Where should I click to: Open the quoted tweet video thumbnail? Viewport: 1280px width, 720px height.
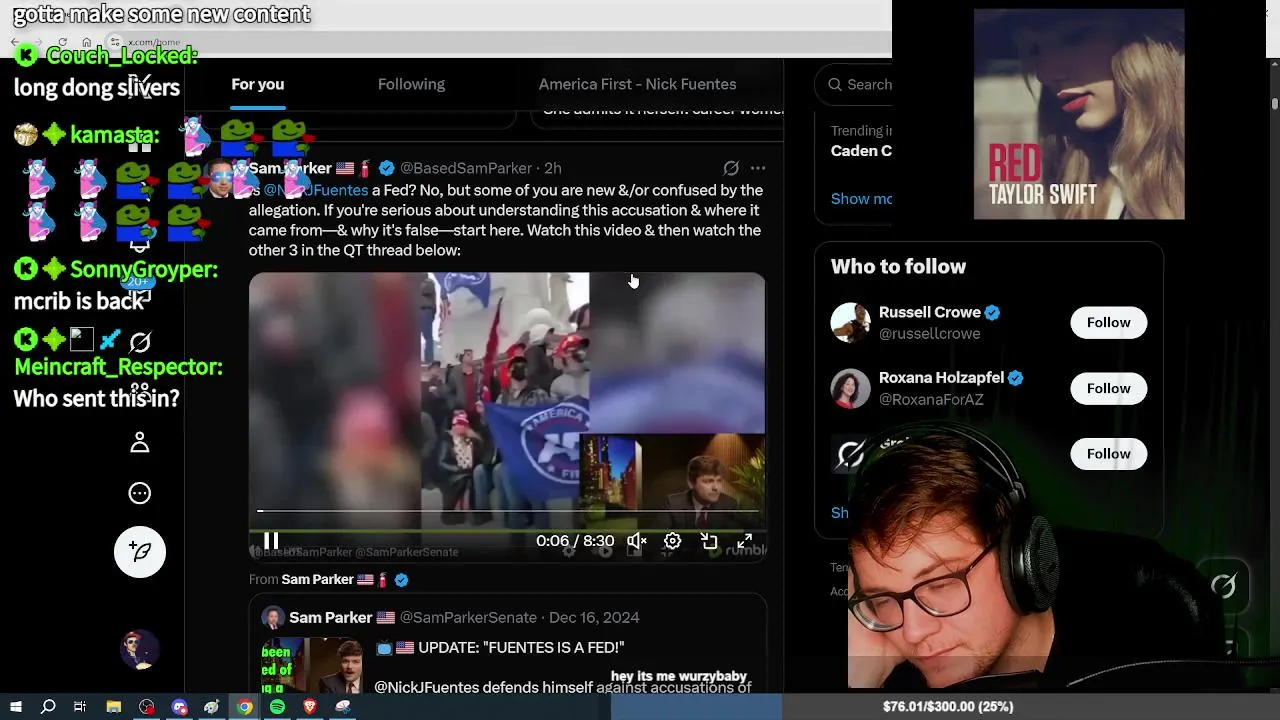(311, 665)
